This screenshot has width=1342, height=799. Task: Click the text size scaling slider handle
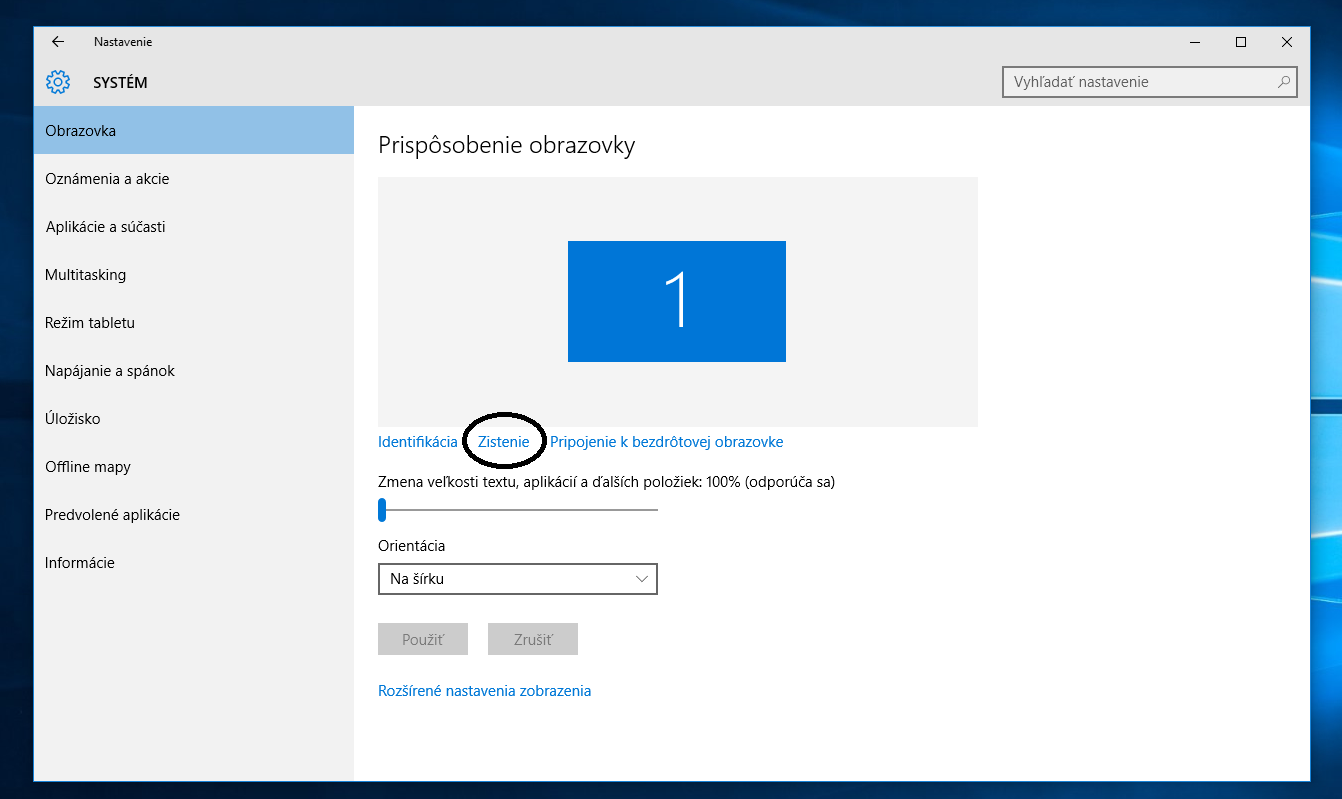(x=382, y=510)
